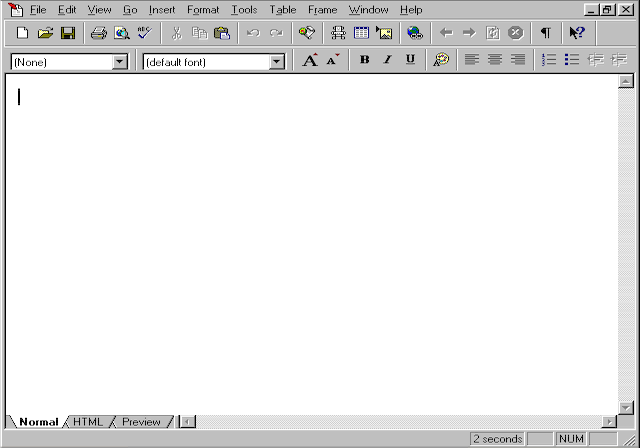This screenshot has width=640, height=448.
Task: Click the Save icon in the toolbar
Action: tap(68, 33)
